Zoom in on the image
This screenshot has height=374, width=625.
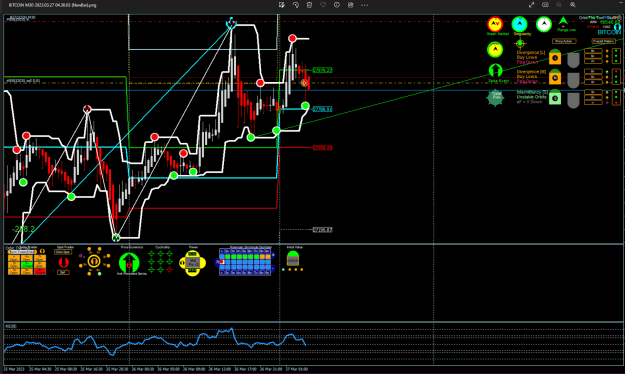click(x=573, y=5)
